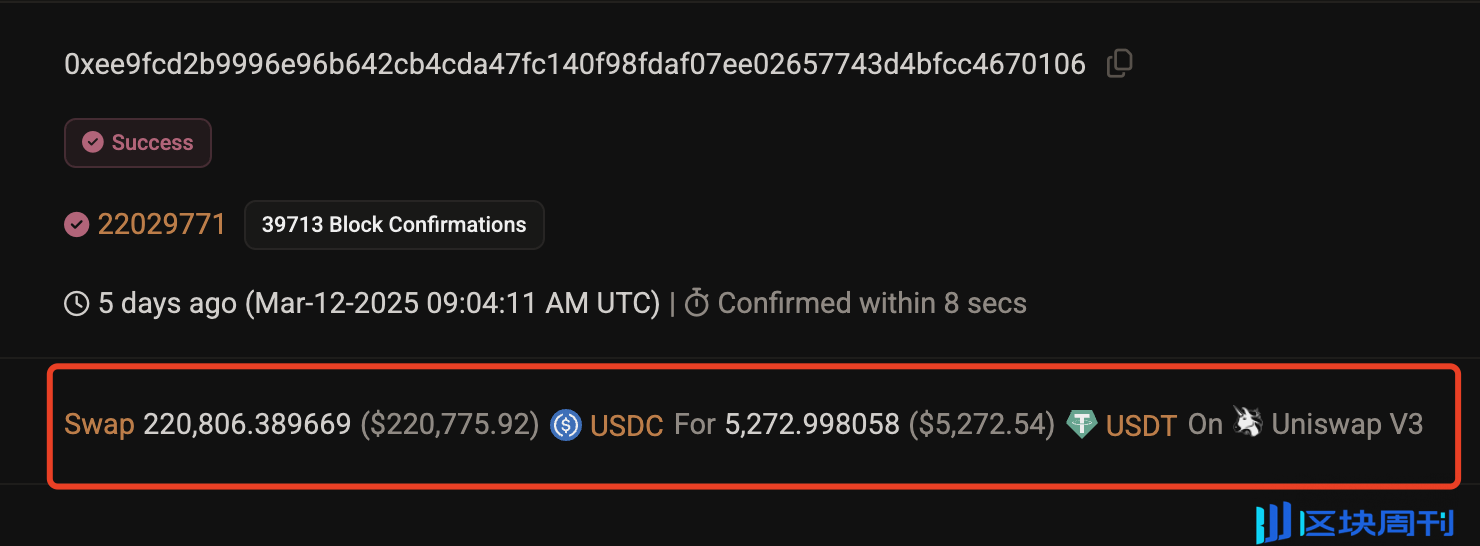Image resolution: width=1480 pixels, height=546 pixels.
Task: Open the USDC token link
Action: (x=627, y=426)
